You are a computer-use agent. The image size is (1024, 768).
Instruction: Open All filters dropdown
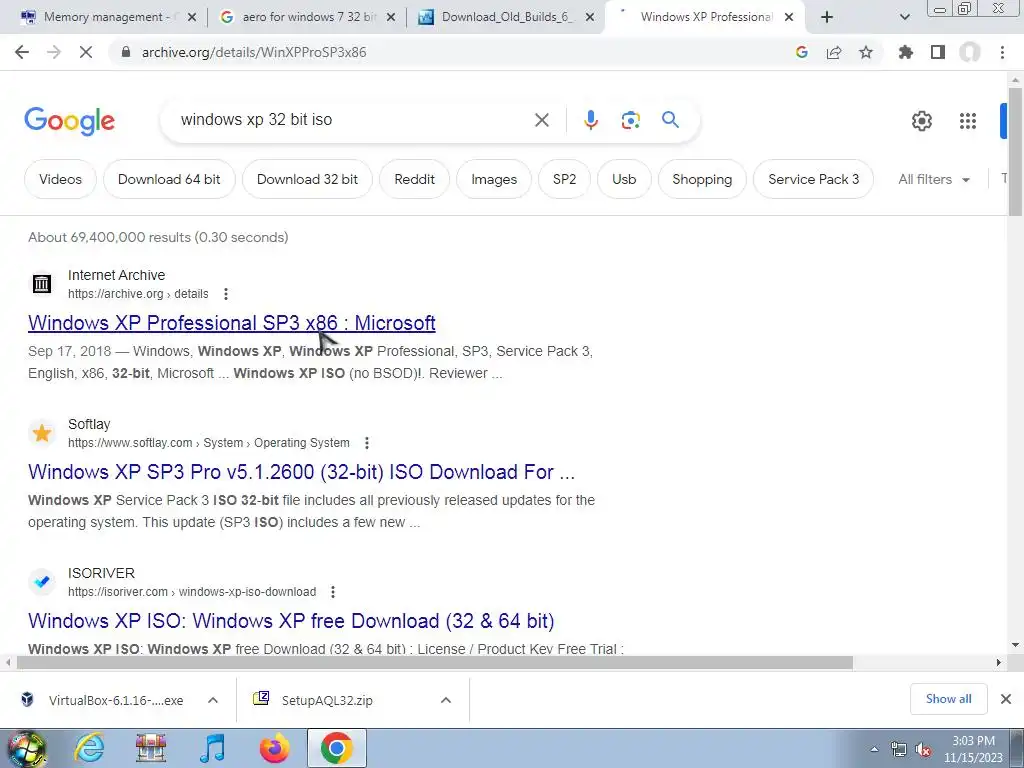point(934,179)
